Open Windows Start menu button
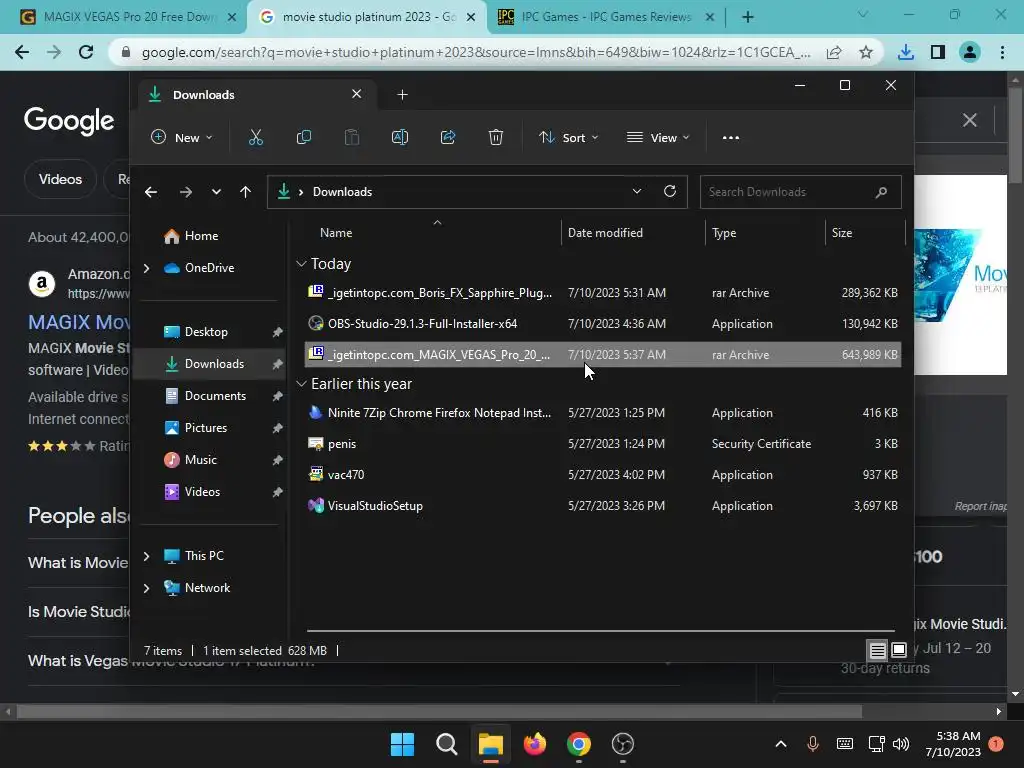This screenshot has width=1024, height=768. [402, 744]
